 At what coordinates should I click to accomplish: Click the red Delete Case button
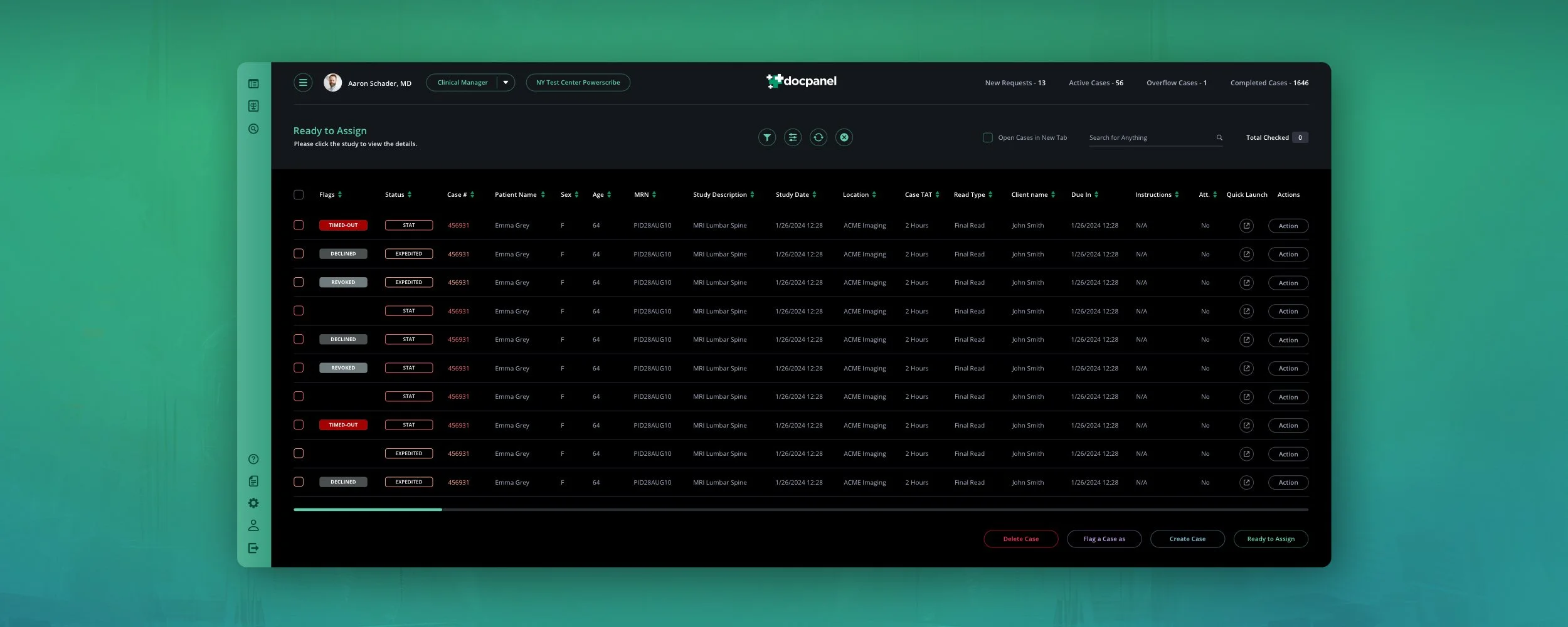(x=1021, y=539)
